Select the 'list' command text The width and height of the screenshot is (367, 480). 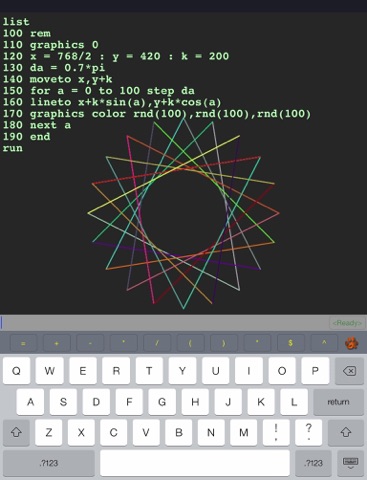coord(16,22)
